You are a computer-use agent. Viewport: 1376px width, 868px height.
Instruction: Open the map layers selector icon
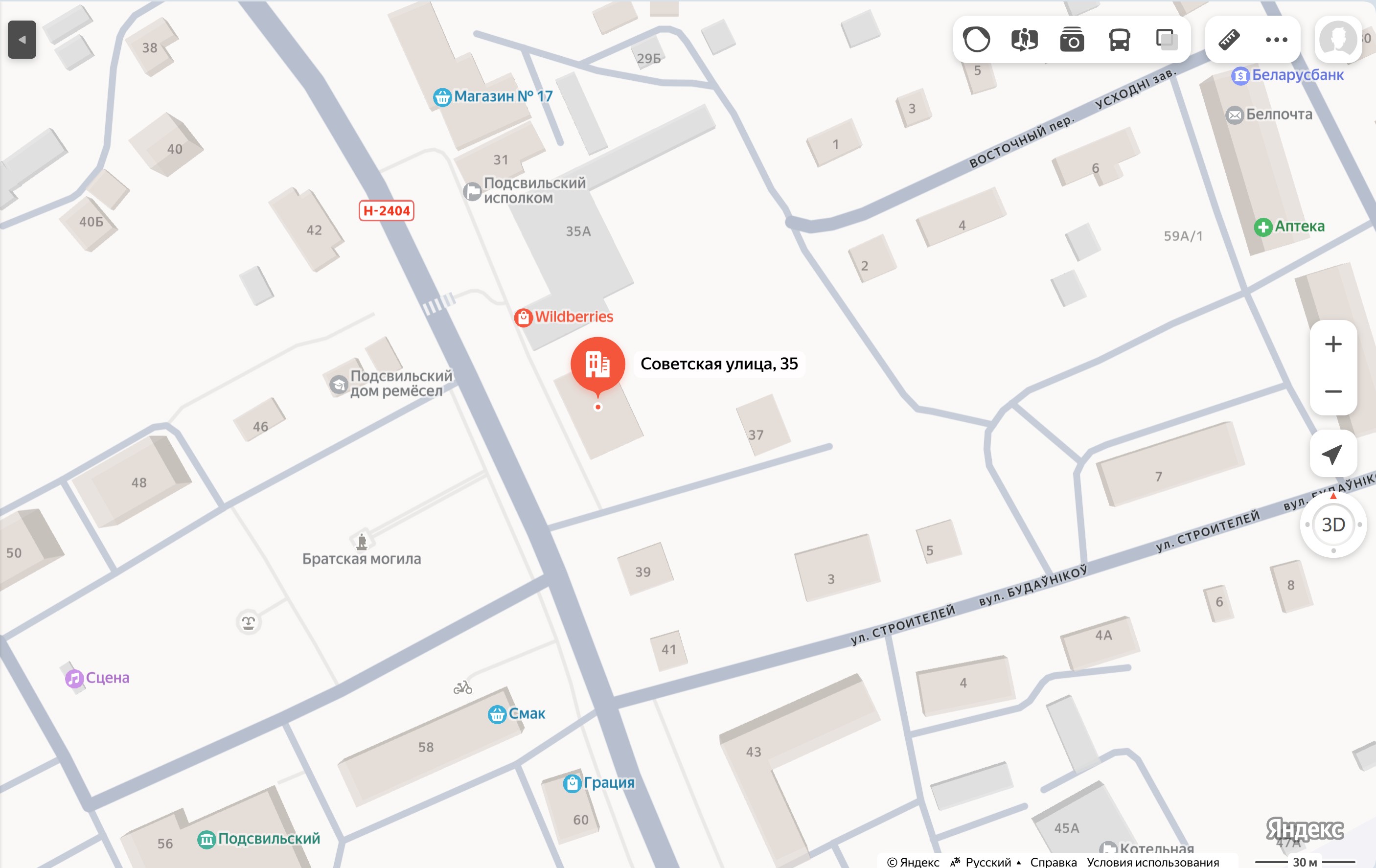click(x=1166, y=40)
